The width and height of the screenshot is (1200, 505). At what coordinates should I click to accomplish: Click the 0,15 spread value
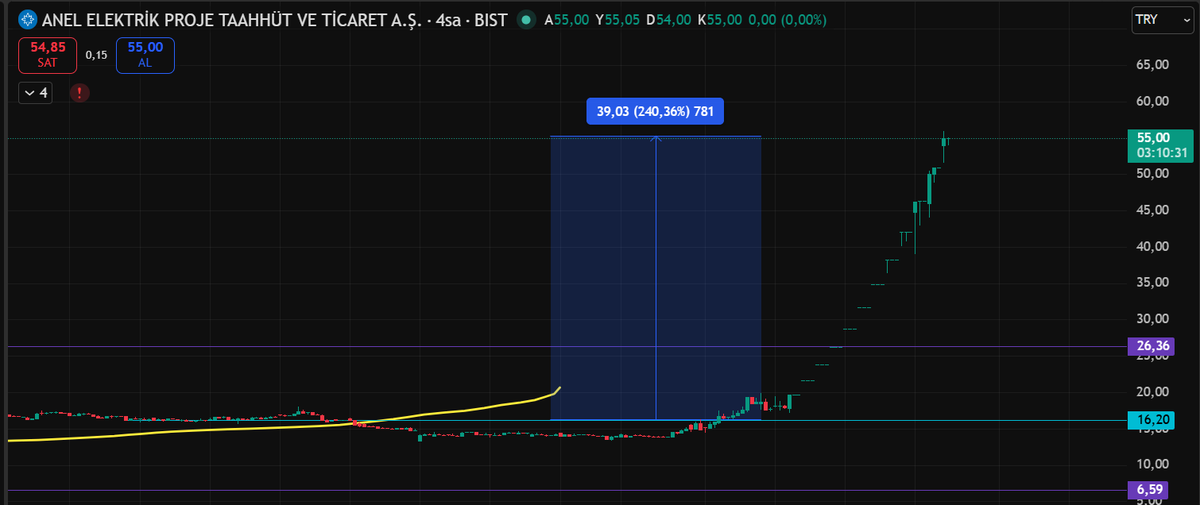click(96, 55)
